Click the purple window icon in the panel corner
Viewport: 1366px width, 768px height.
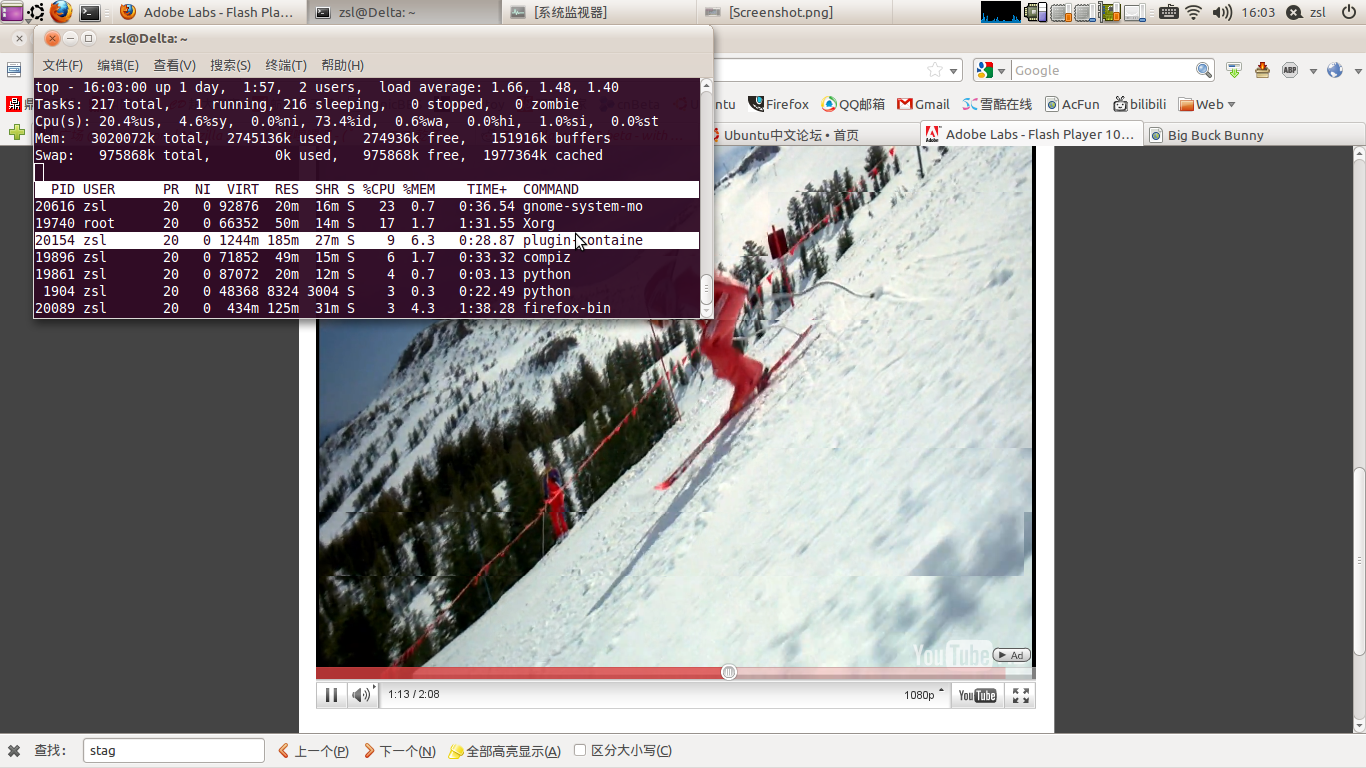11,12
